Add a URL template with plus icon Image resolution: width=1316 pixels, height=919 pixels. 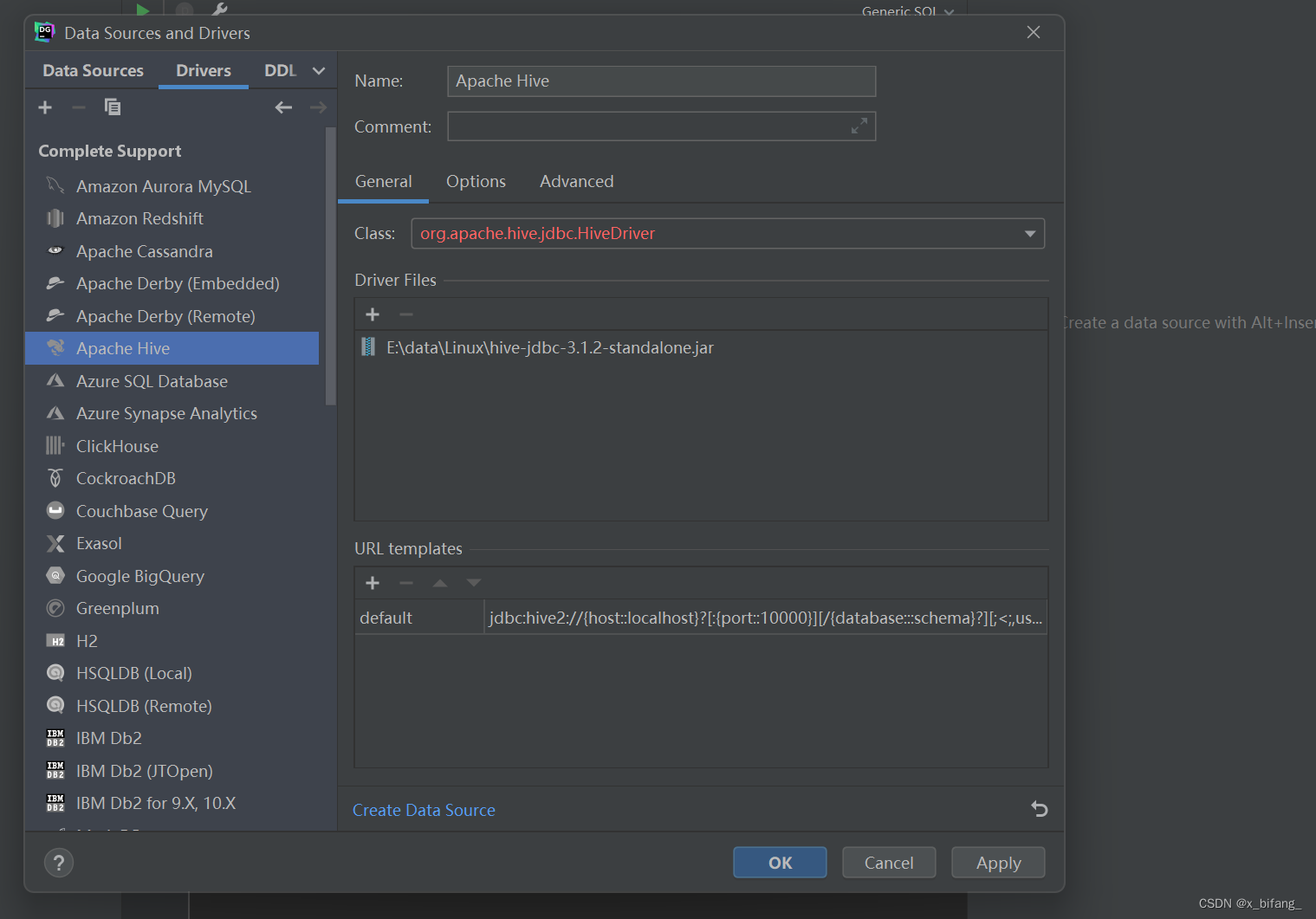pyautogui.click(x=373, y=583)
